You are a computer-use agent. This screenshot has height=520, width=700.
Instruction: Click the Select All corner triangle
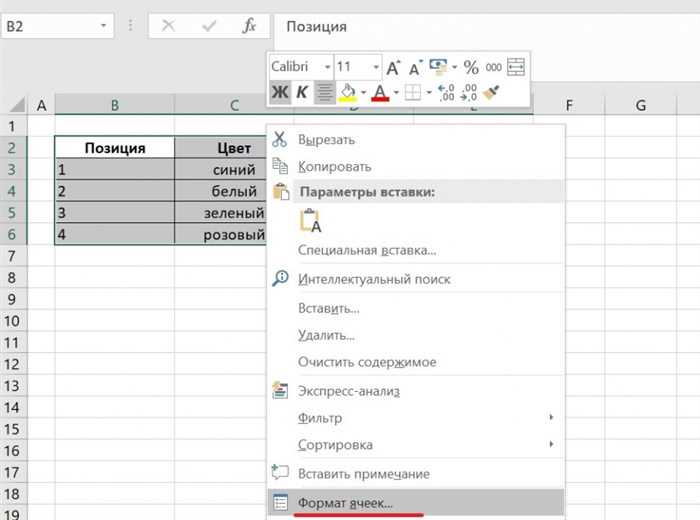17,105
